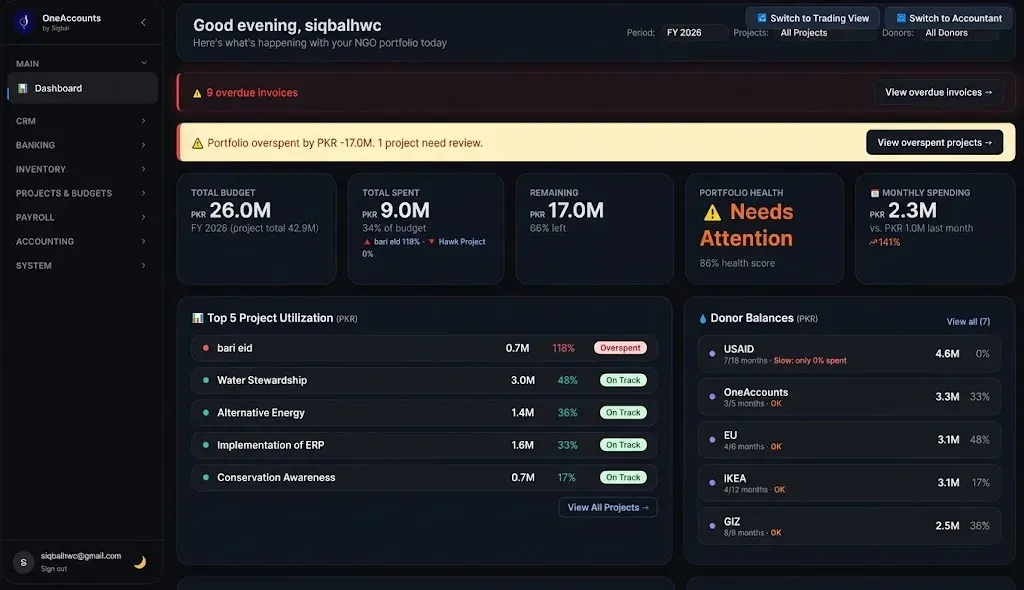The height and width of the screenshot is (590, 1024).
Task: Click the 86% health score text
Action: pos(737,263)
